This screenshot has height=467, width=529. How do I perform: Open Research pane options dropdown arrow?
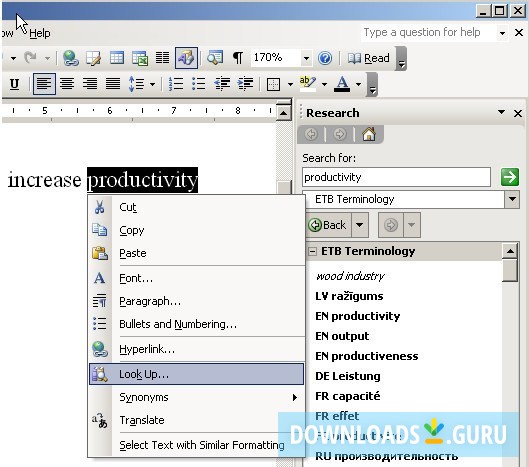[x=501, y=112]
